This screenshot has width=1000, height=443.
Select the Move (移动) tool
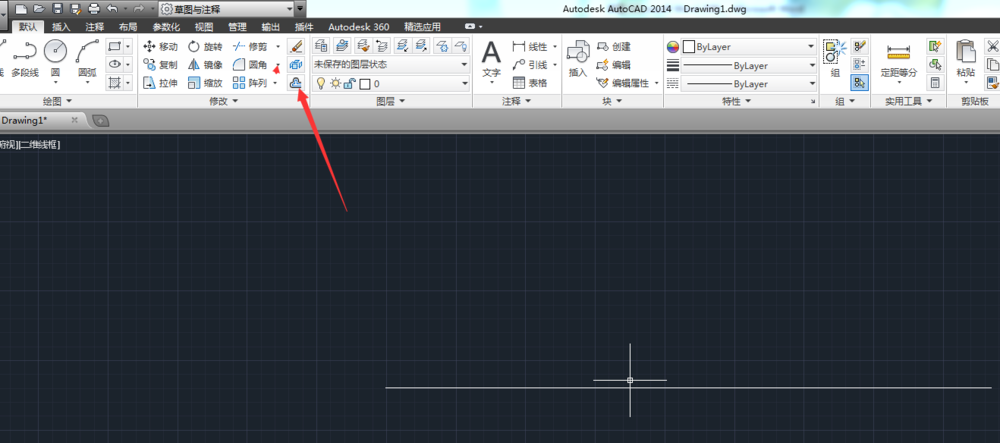pos(160,47)
